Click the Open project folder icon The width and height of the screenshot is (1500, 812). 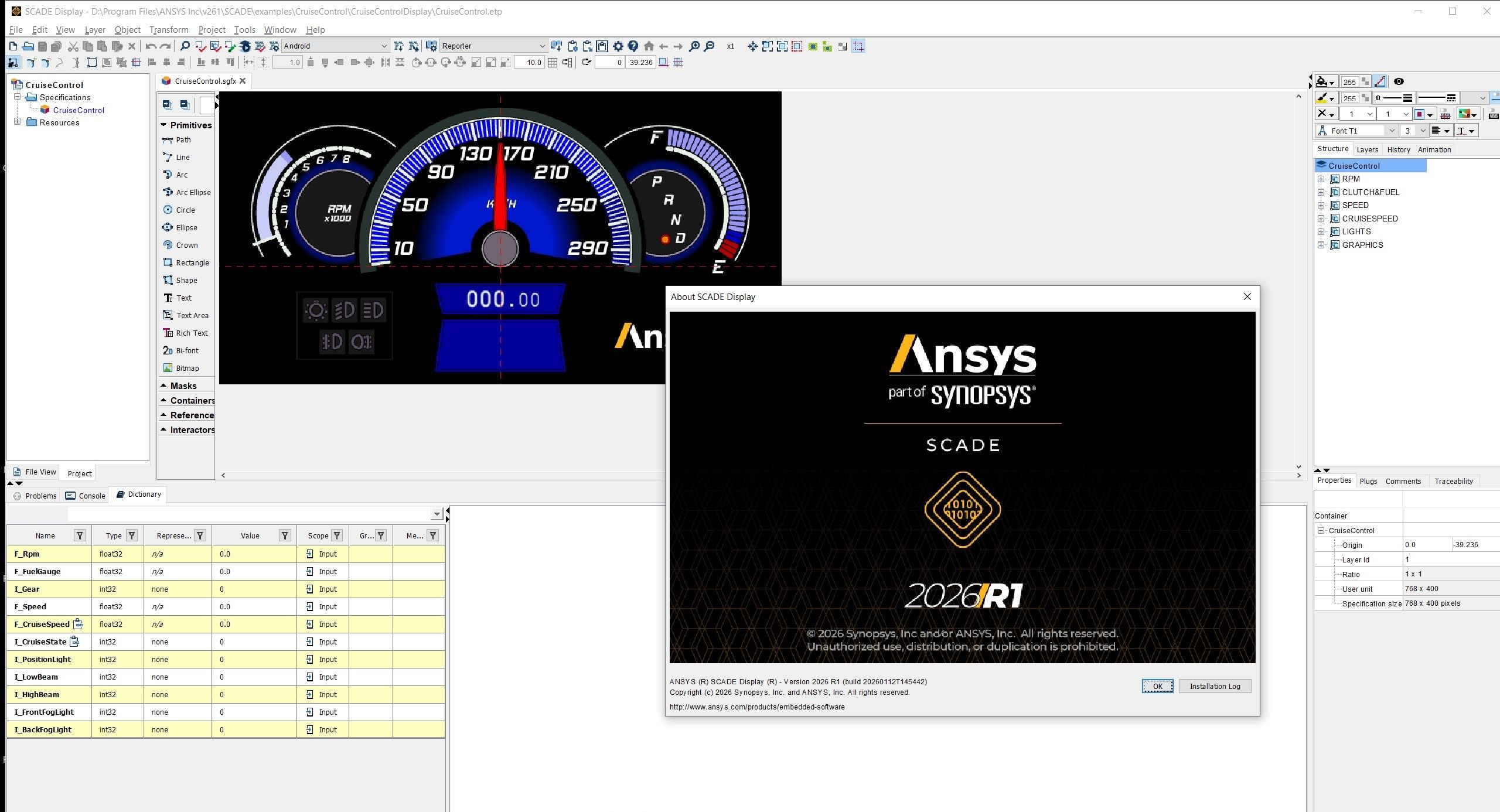click(28, 46)
